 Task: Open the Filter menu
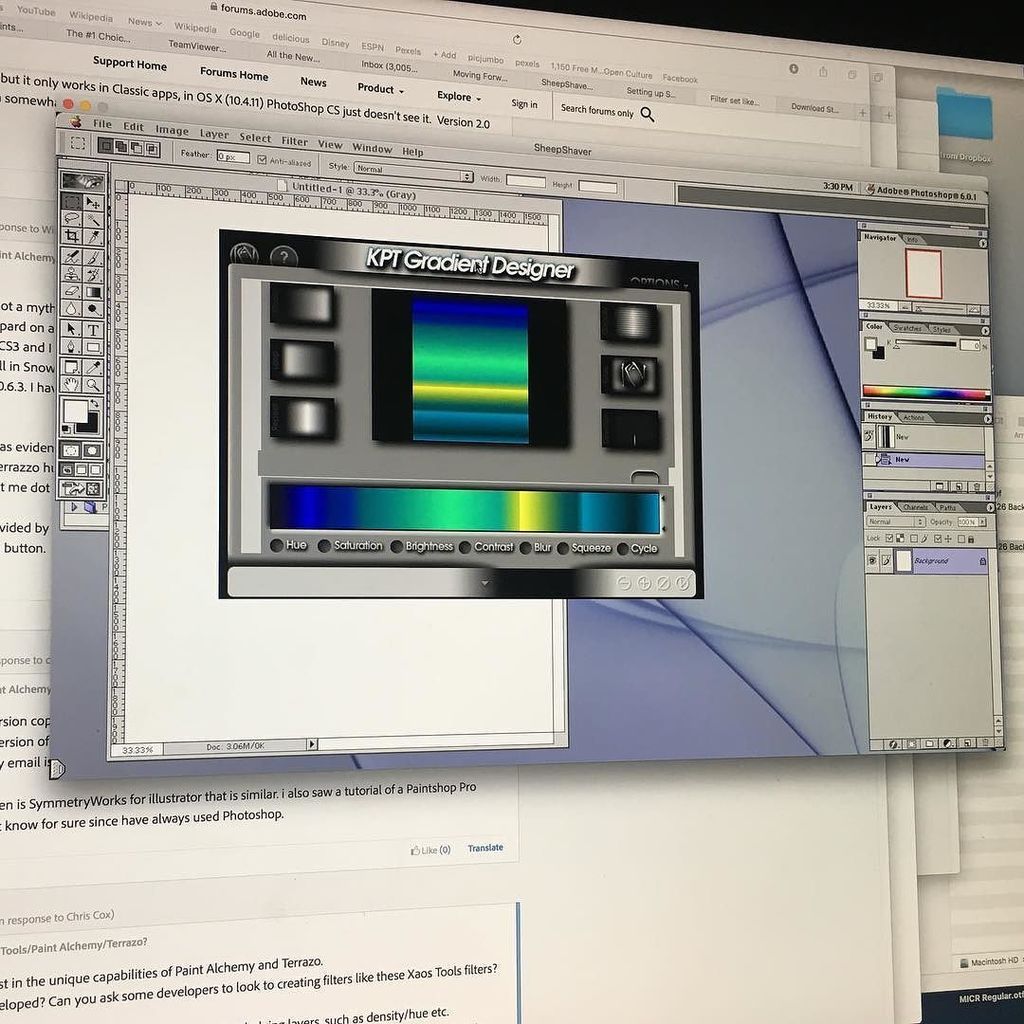tap(295, 141)
